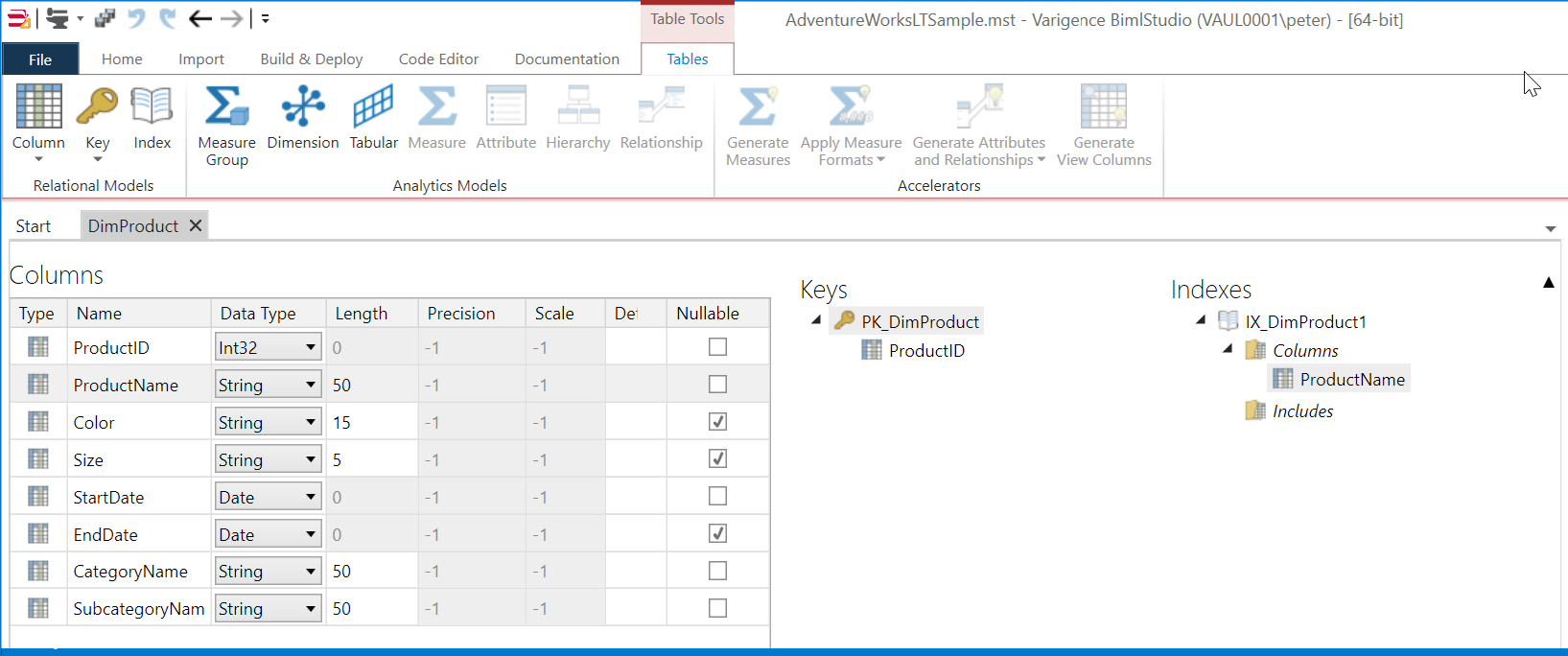
Task: Click Generate View Columns icon
Action: 1103,107
